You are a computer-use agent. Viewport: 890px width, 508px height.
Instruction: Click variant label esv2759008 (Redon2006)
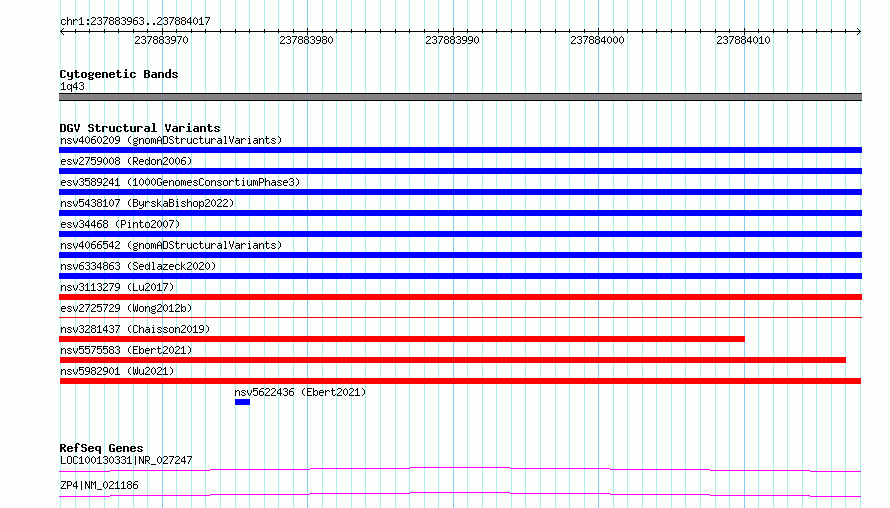[126, 161]
